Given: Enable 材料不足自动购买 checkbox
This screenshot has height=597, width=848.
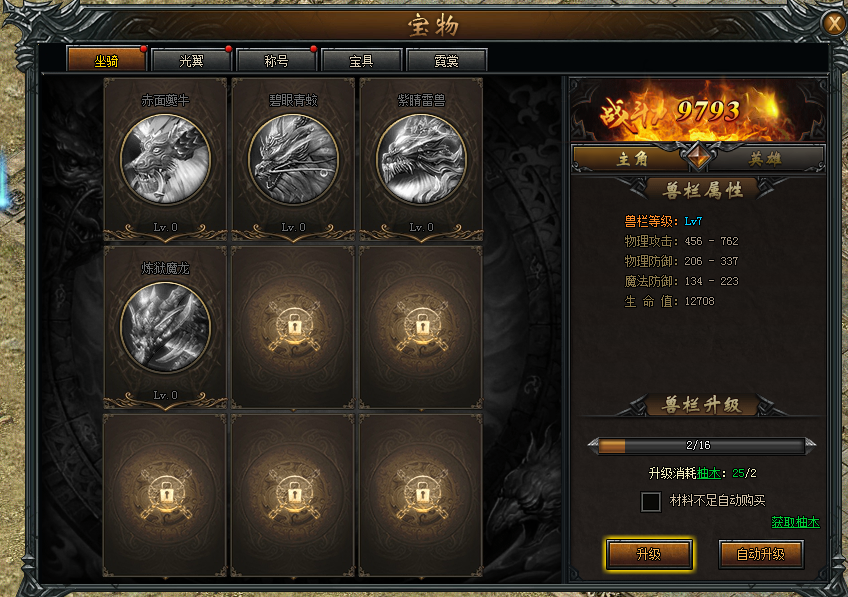Looking at the screenshot, I should point(651,501).
